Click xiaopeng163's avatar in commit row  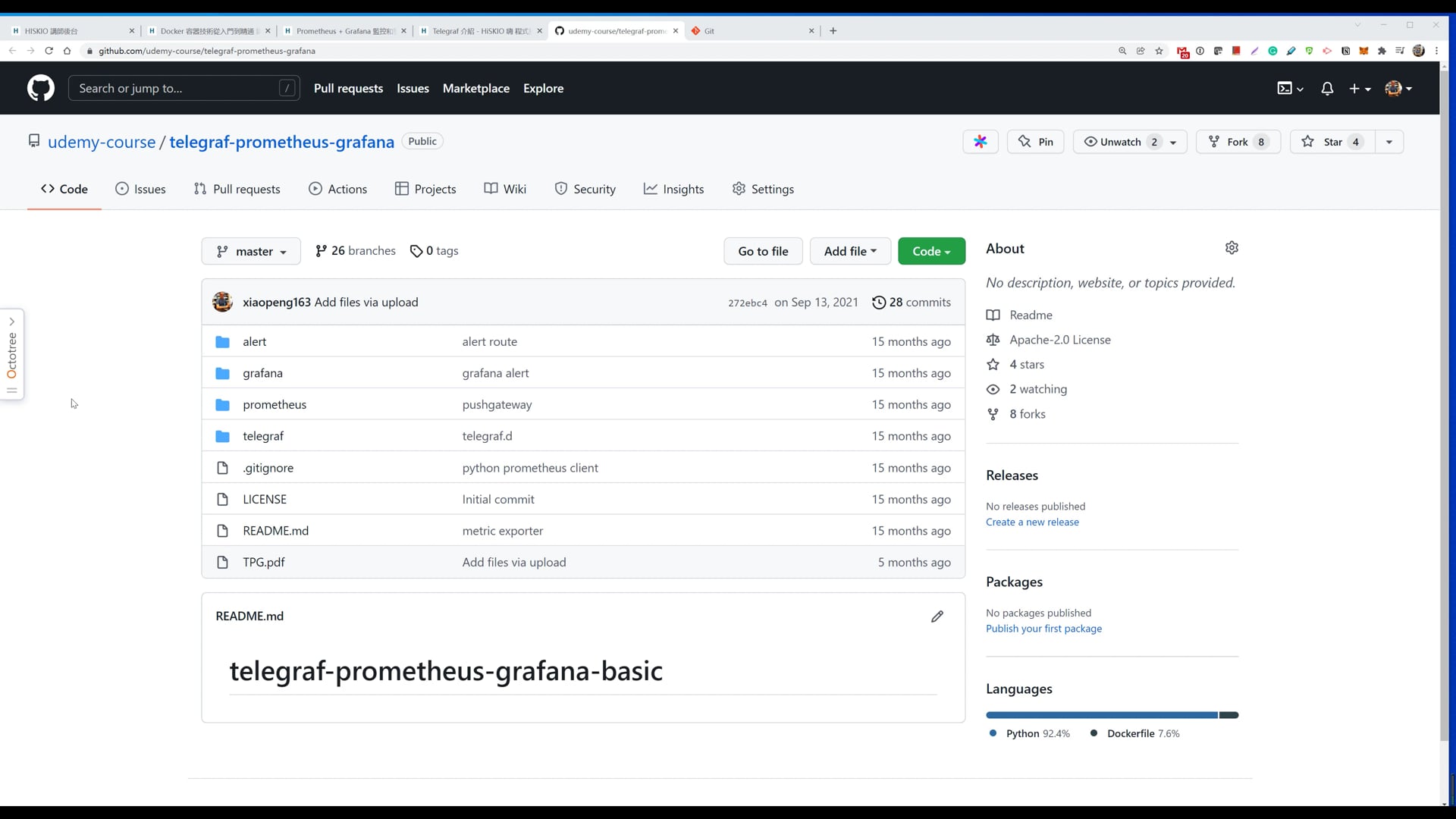[222, 302]
